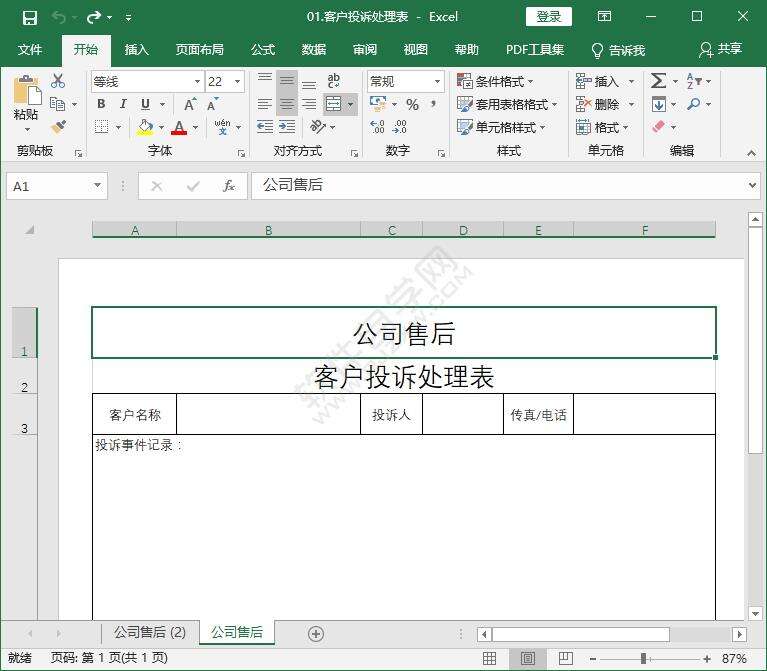Click the increase font size icon
This screenshot has width=767, height=671.
tap(190, 104)
